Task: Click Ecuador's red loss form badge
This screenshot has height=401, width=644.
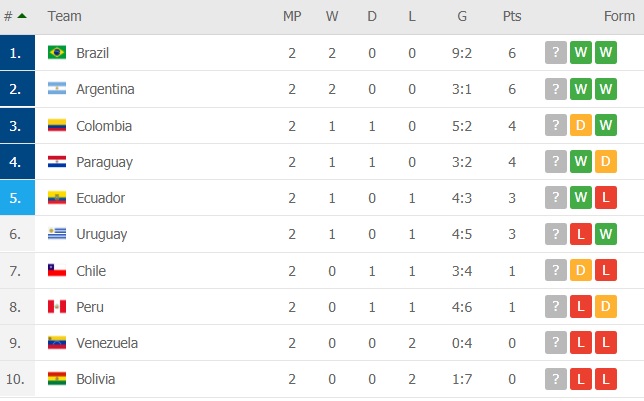Action: pyautogui.click(x=605, y=198)
